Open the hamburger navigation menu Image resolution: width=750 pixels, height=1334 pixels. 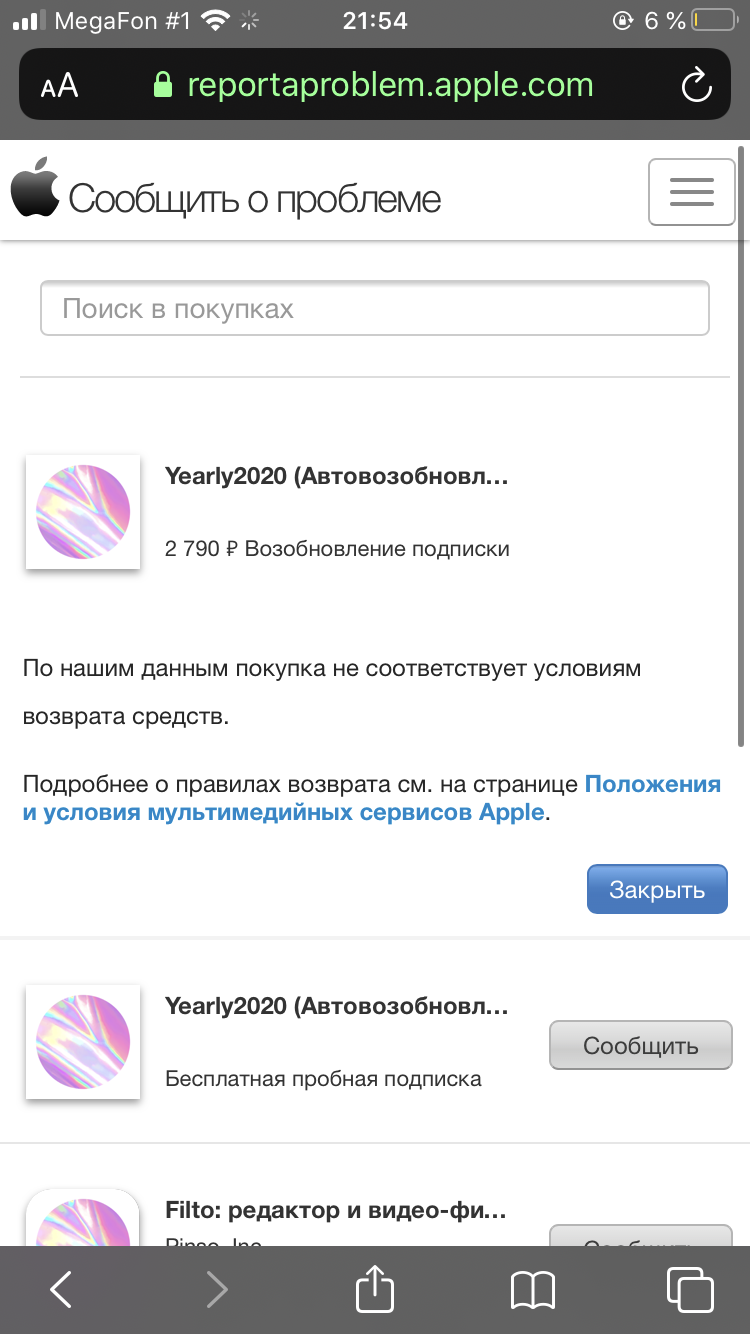click(692, 191)
